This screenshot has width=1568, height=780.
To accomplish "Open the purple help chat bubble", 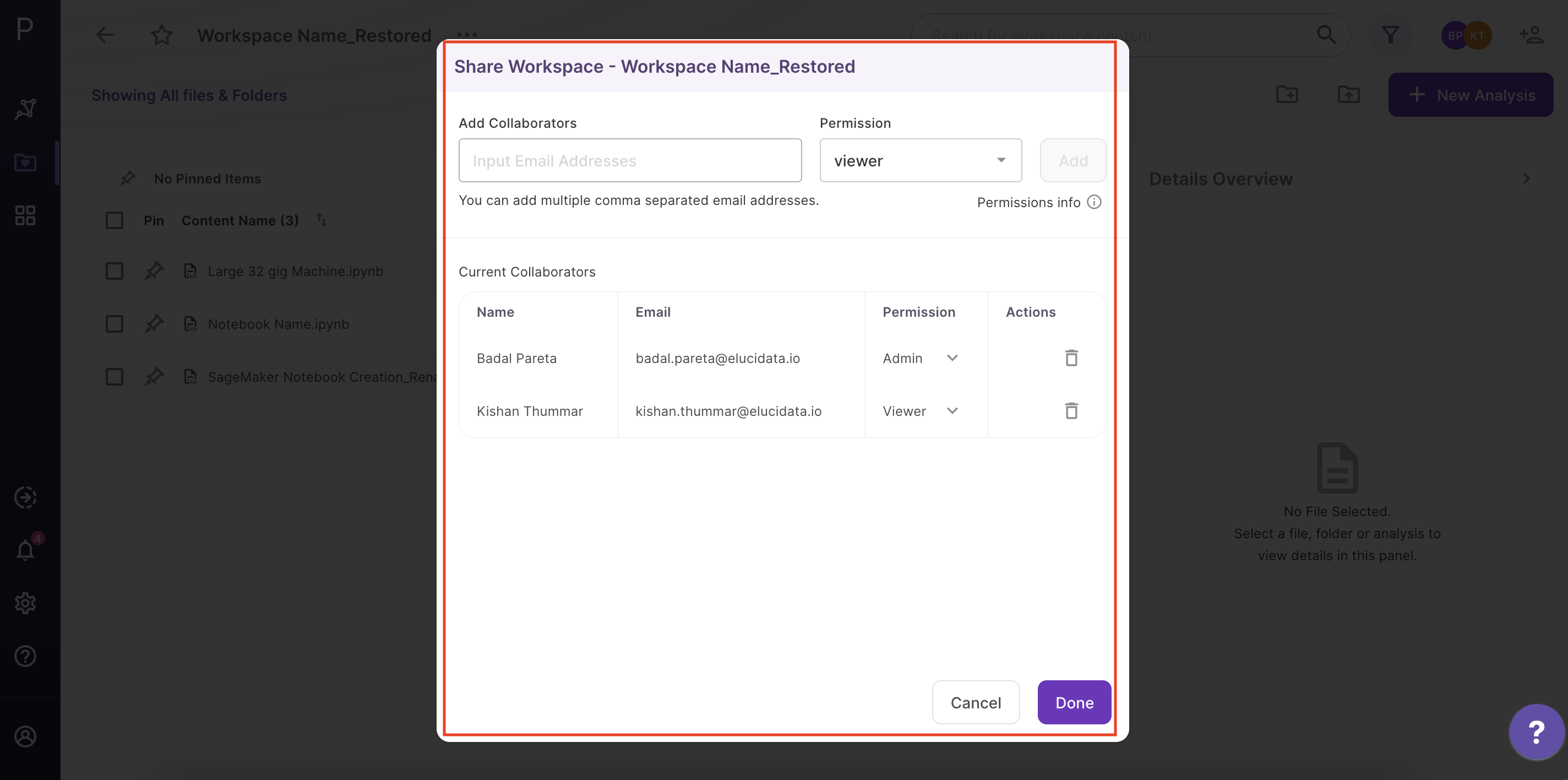I will click(1537, 732).
